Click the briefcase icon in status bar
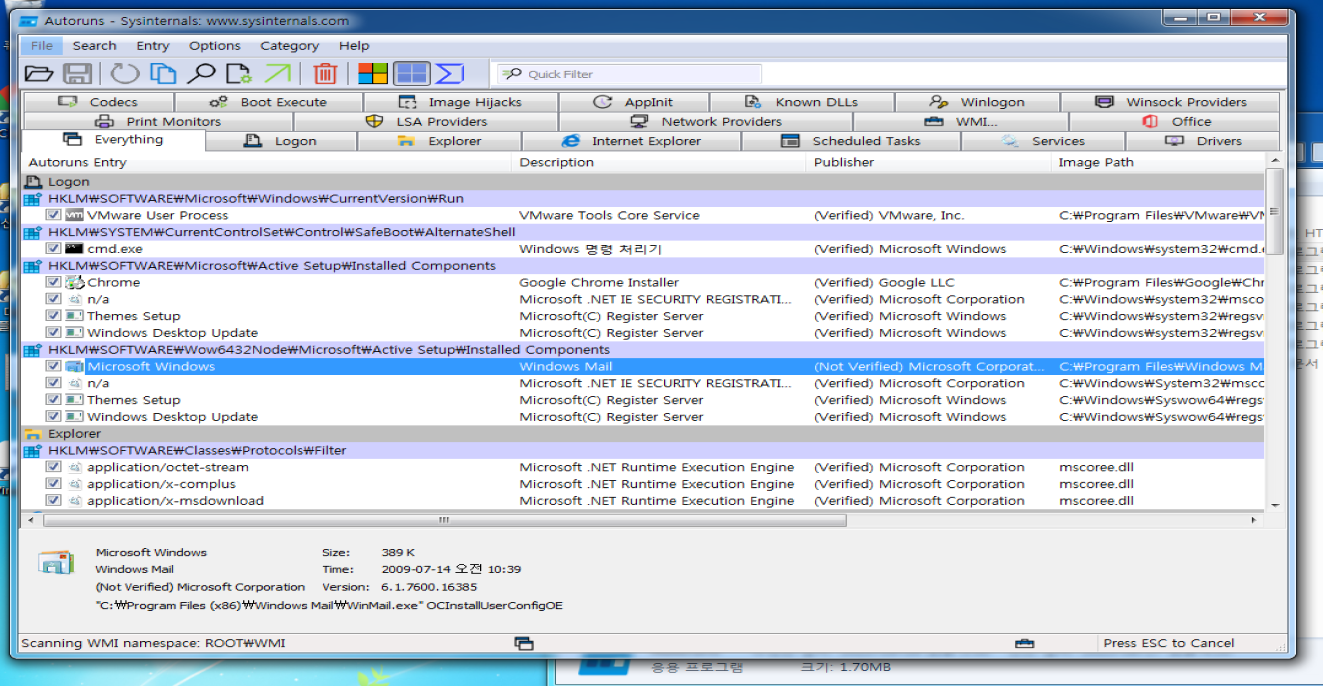 pos(1023,642)
